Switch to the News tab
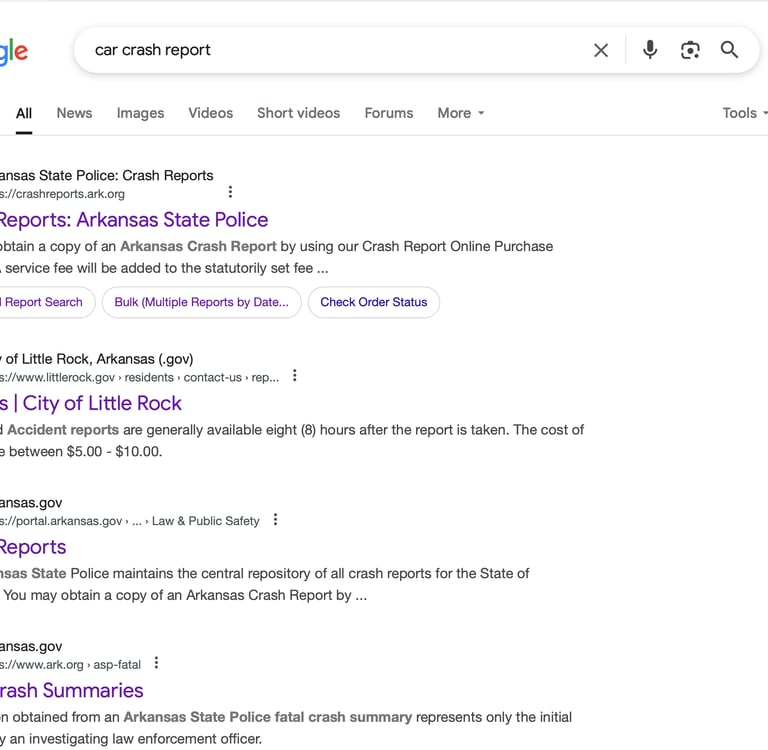Image resolution: width=768 pixels, height=750 pixels. [x=74, y=113]
